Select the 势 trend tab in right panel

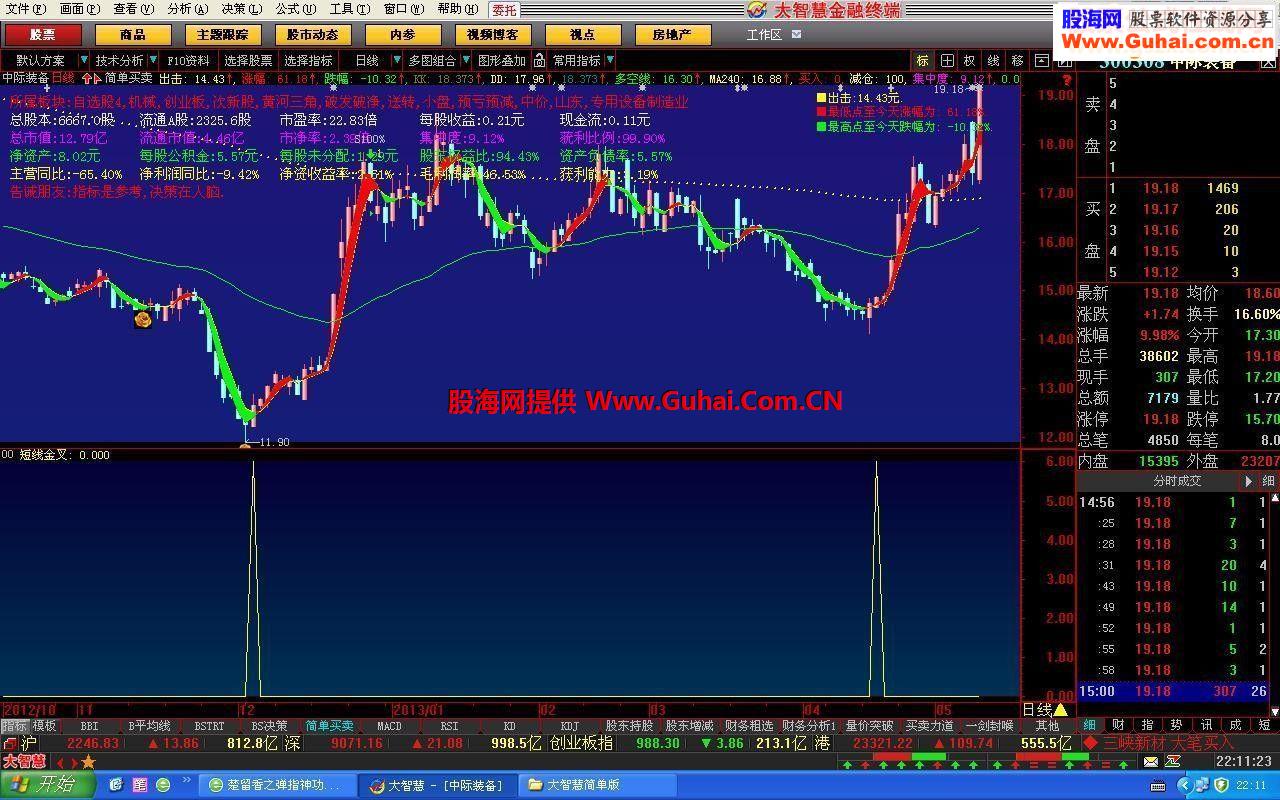[1176, 725]
